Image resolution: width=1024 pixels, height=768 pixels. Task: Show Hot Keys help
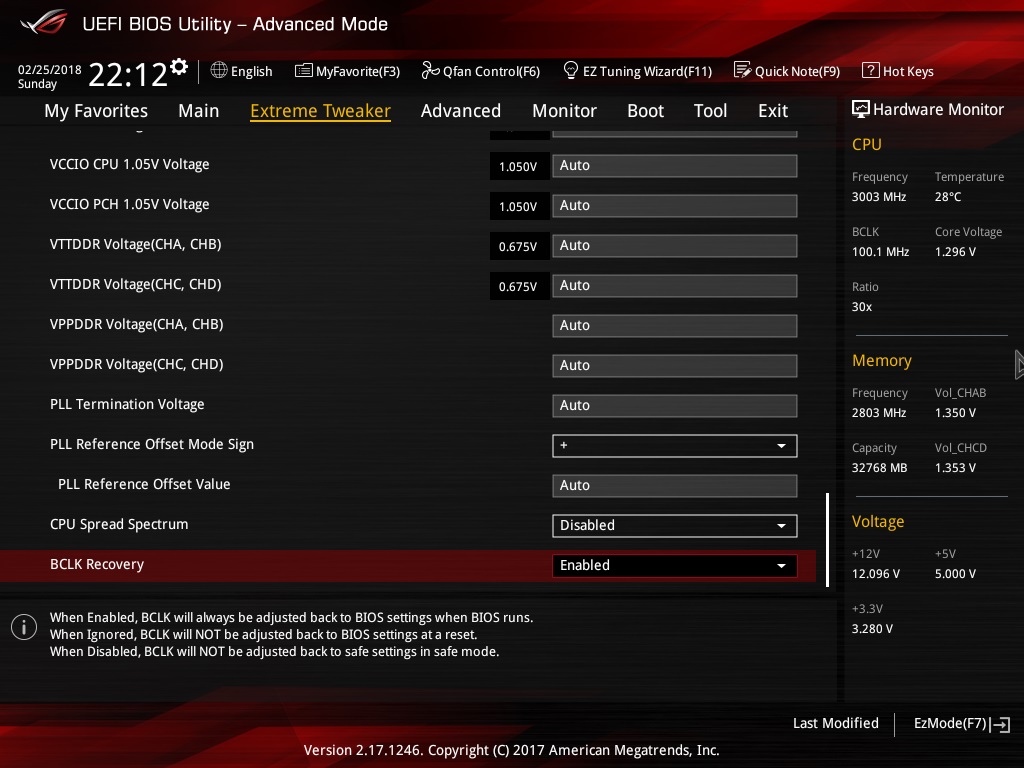(908, 71)
